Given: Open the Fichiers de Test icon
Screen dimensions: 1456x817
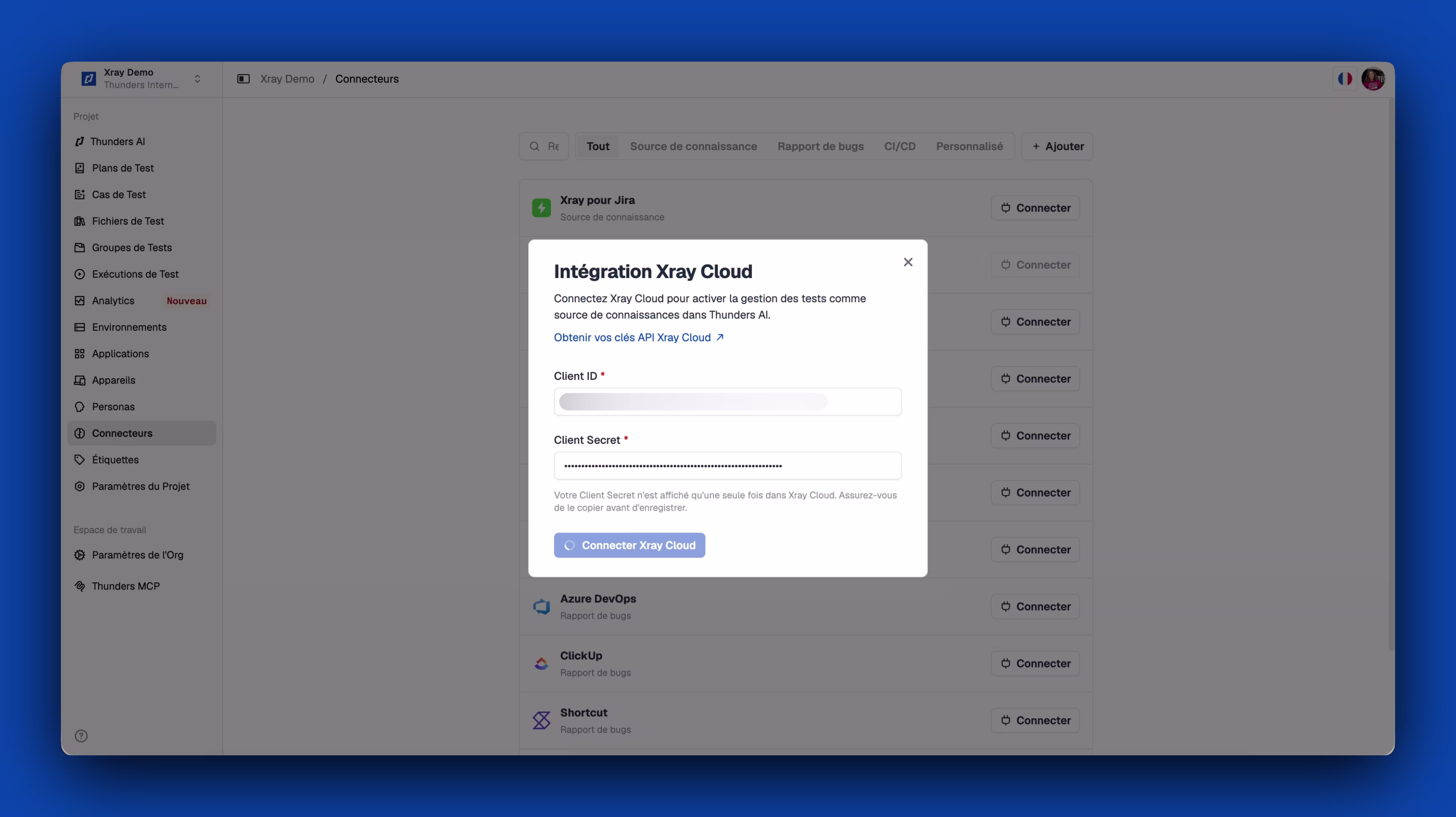Looking at the screenshot, I should tap(80, 221).
